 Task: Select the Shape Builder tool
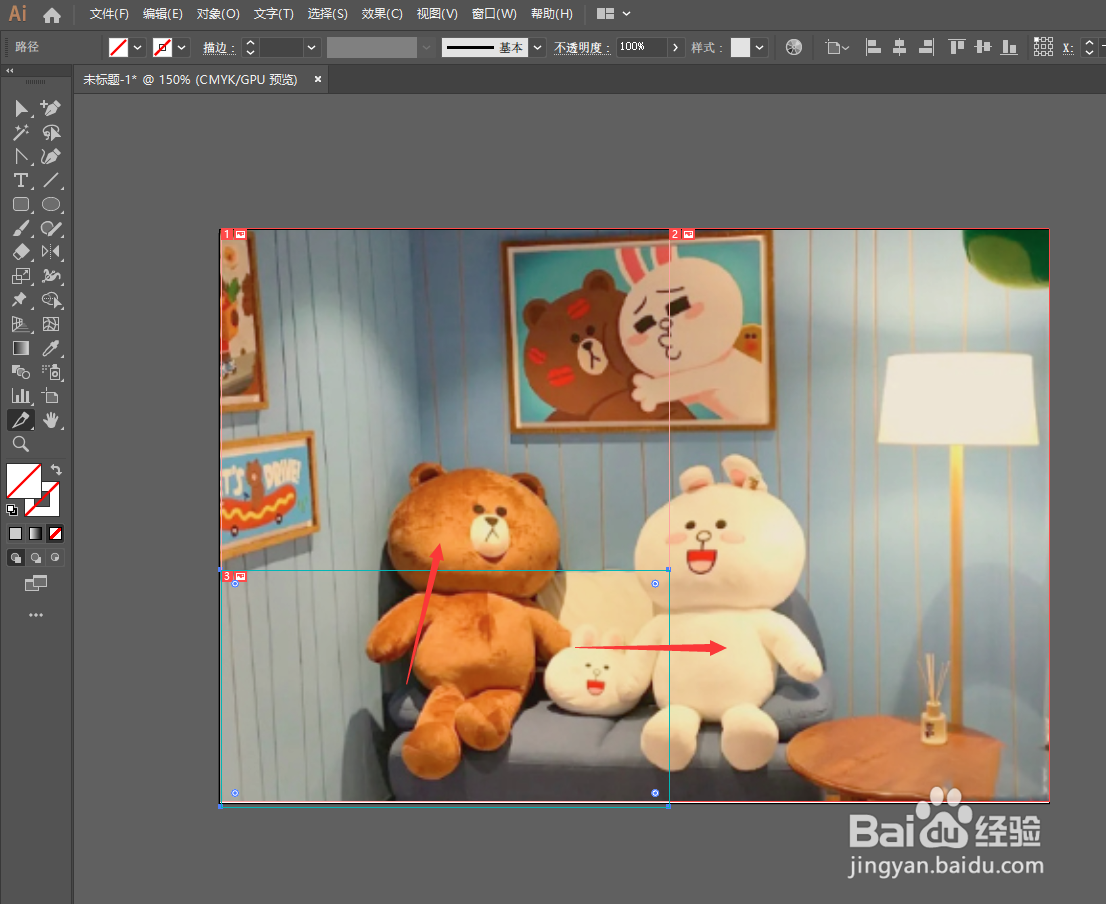[51, 300]
